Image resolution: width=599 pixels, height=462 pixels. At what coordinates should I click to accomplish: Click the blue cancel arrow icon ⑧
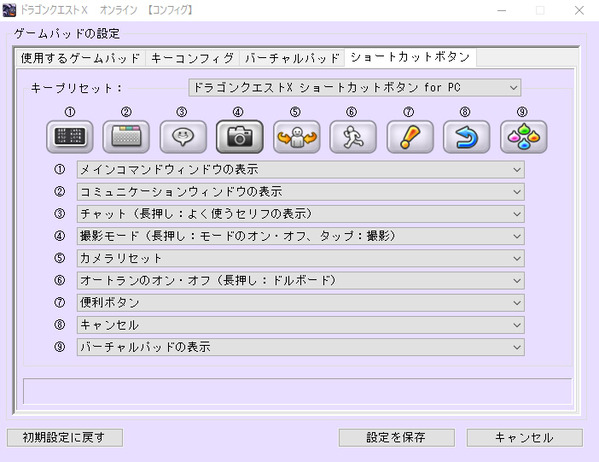(466, 137)
